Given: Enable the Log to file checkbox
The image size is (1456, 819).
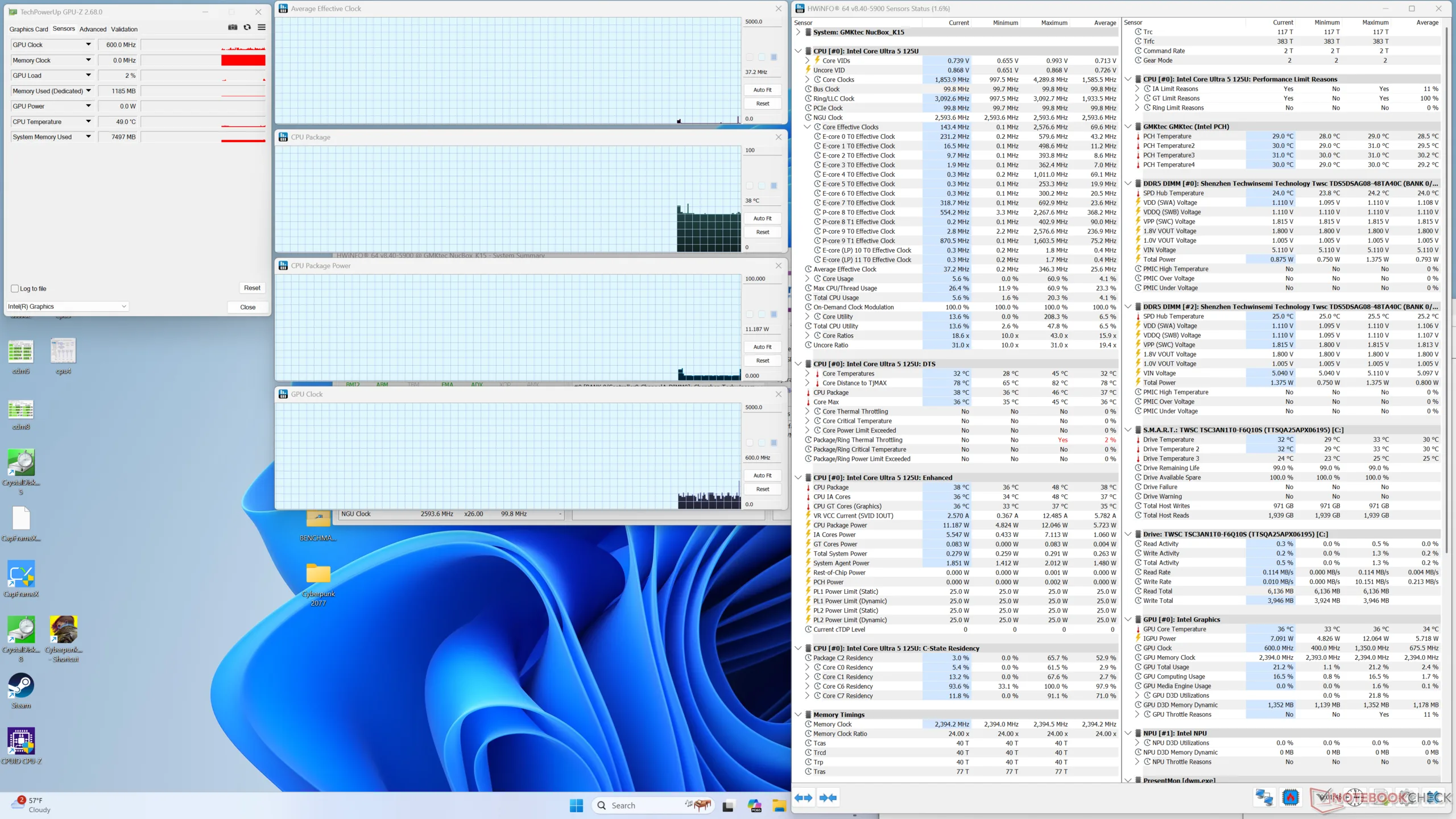Looking at the screenshot, I should pyautogui.click(x=15, y=288).
